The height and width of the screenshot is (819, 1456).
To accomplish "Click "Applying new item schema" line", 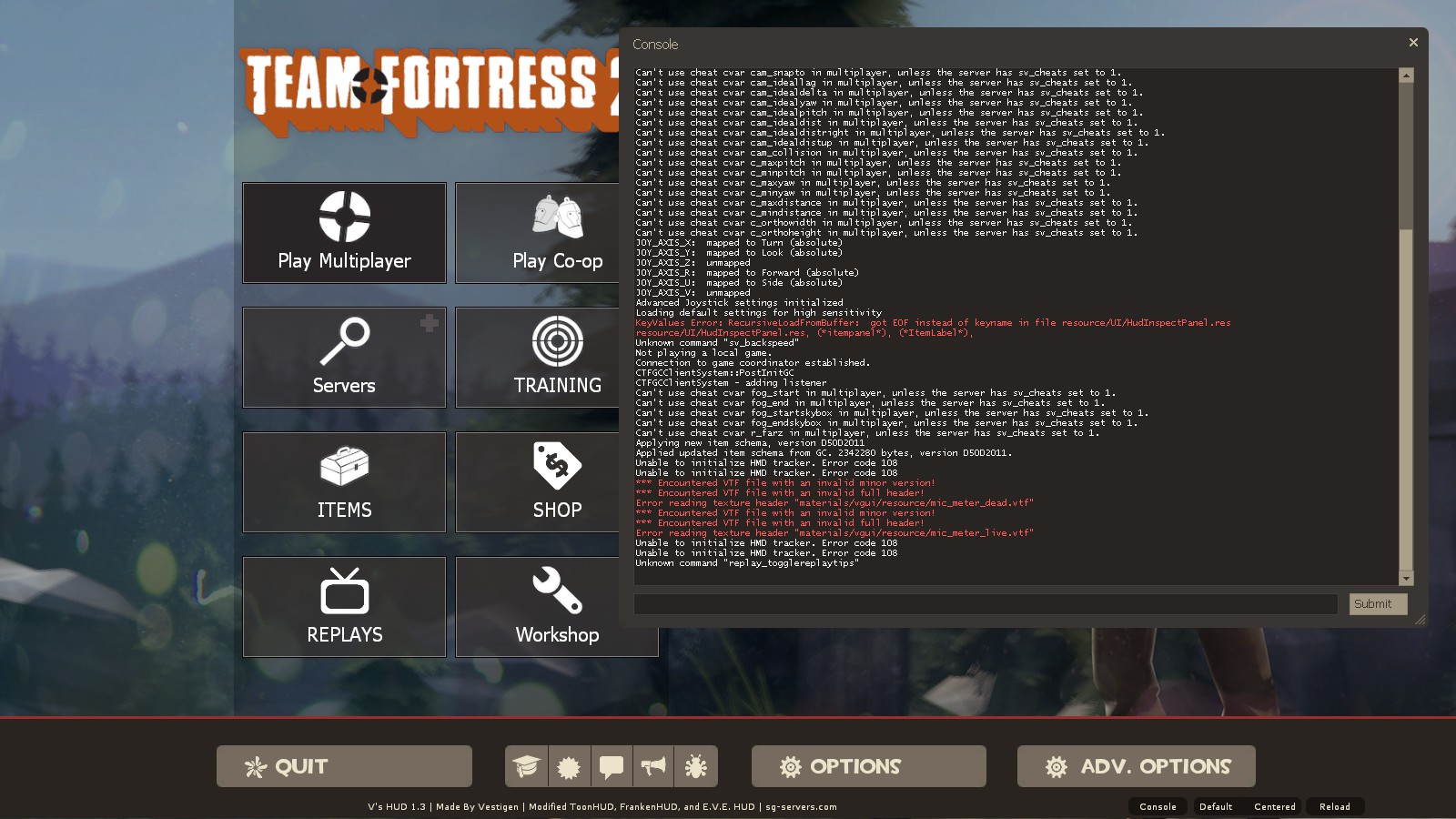I will click(750, 443).
